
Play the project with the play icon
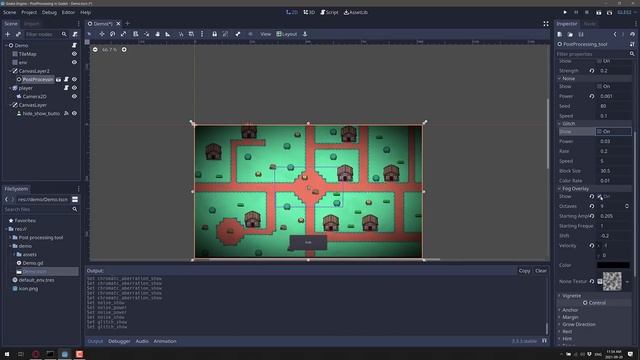tap(565, 13)
